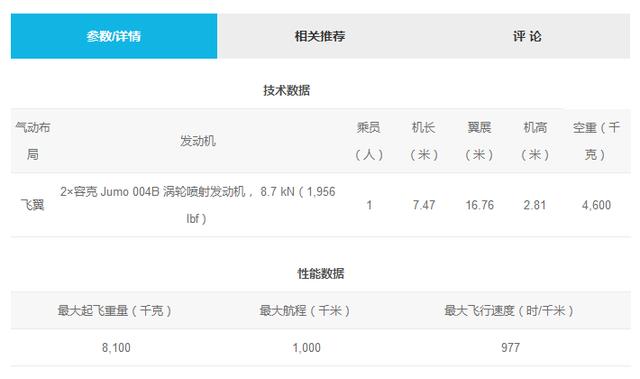The image size is (640, 379).
Task: Open the 参数/详情 tab
Action: click(x=114, y=36)
